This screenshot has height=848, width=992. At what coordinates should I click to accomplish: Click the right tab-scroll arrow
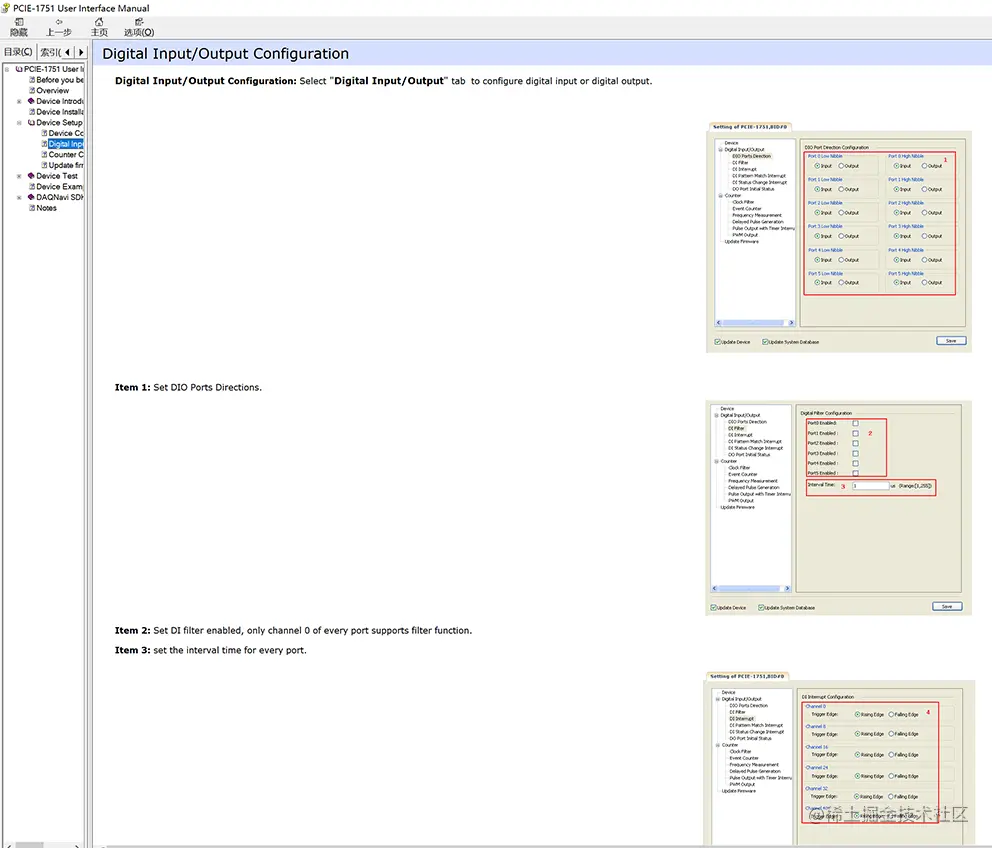click(x=80, y=52)
